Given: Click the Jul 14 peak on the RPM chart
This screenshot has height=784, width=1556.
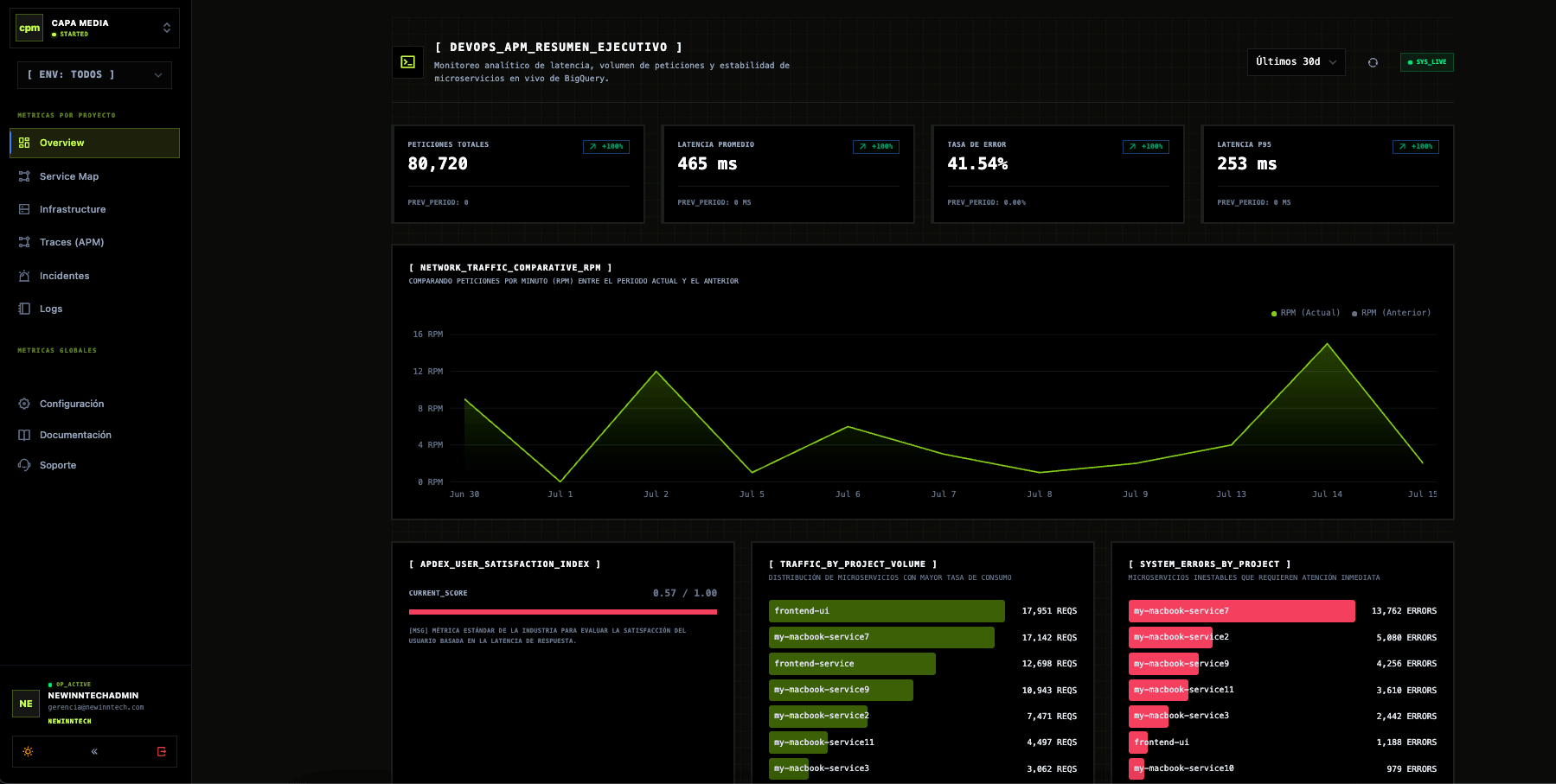Looking at the screenshot, I should 1328,344.
